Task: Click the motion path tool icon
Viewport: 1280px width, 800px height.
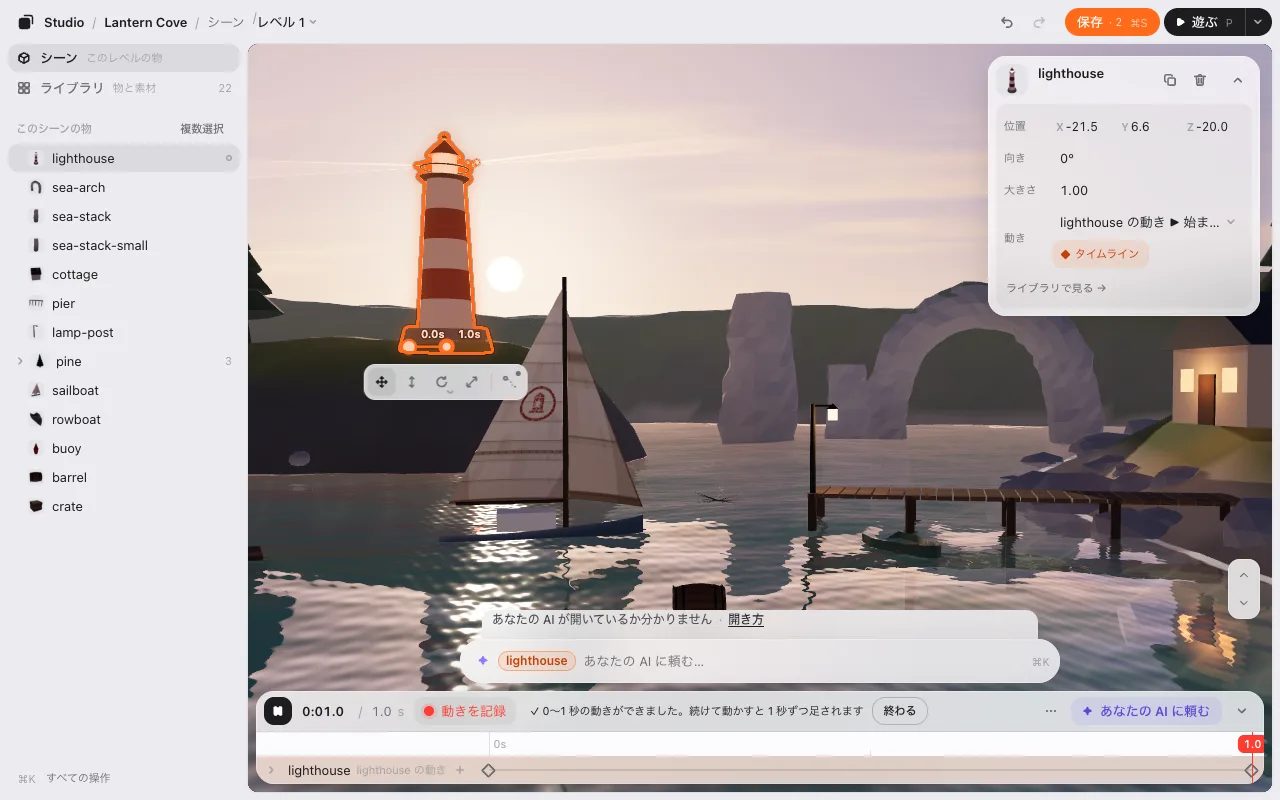Action: click(x=511, y=380)
